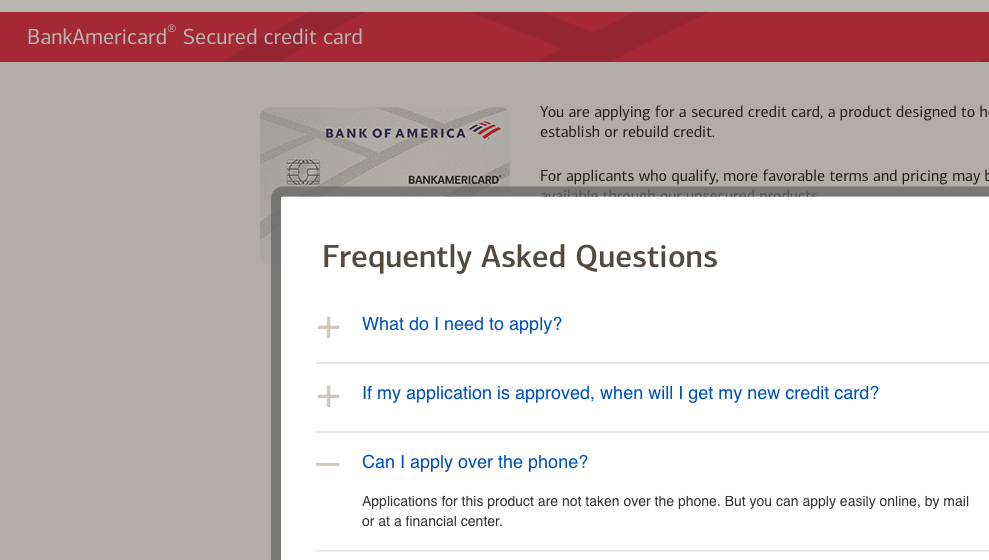Viewport: 989px width, 560px height.
Task: Open the "What do I need to apply?" question
Action: pos(462,324)
